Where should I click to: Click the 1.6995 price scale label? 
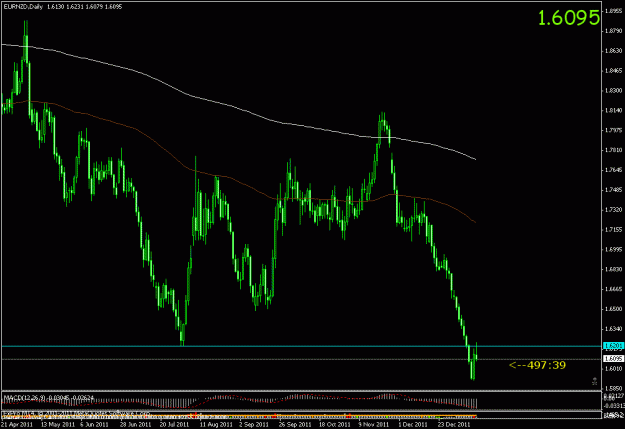tap(614, 250)
